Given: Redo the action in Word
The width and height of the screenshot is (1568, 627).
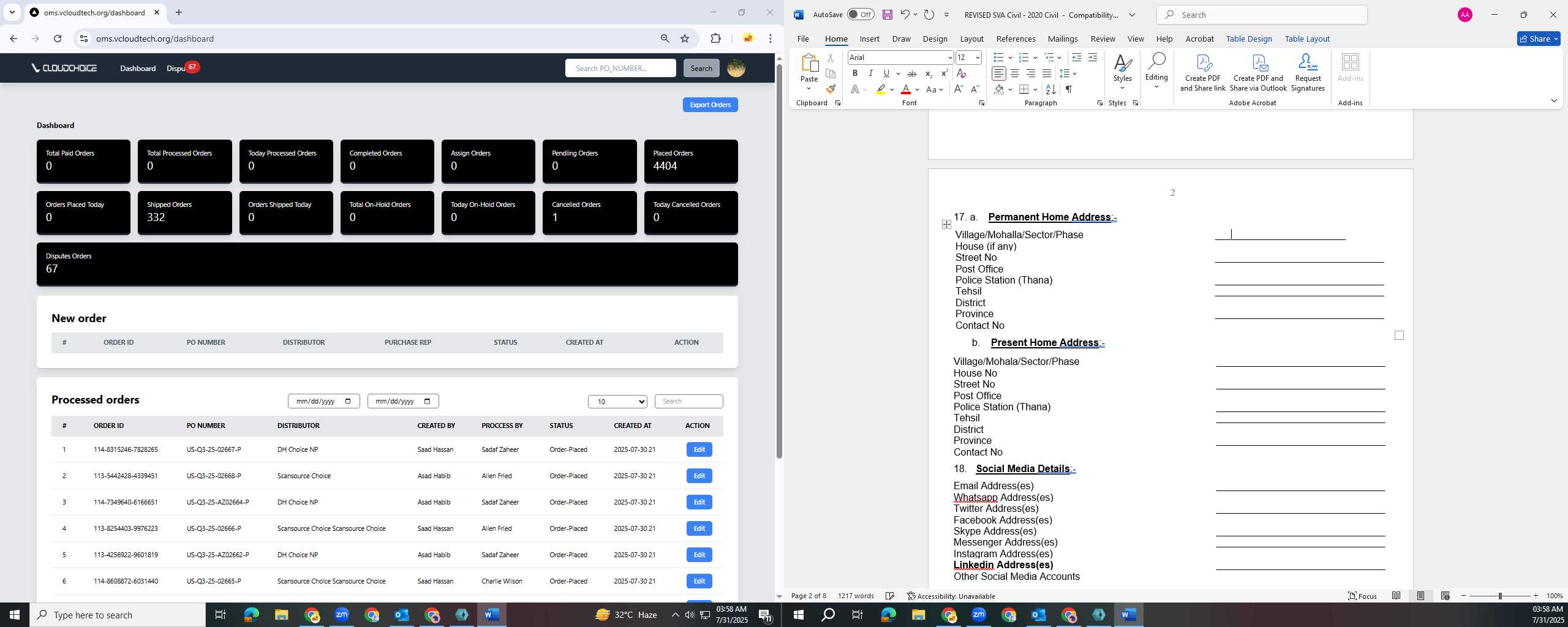Looking at the screenshot, I should click(x=929, y=15).
